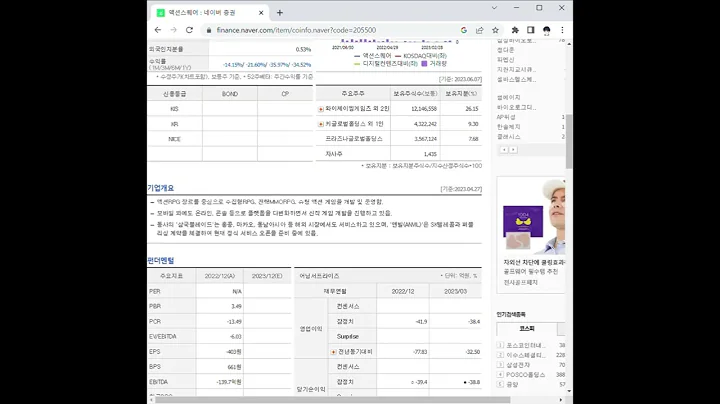720x404 pixels.
Task: Open the Chrome profile avatar
Action: coord(546,30)
